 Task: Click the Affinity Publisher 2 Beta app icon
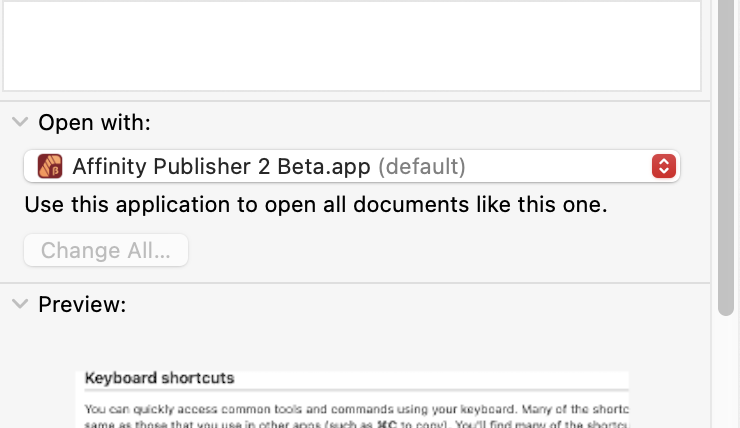coord(50,166)
